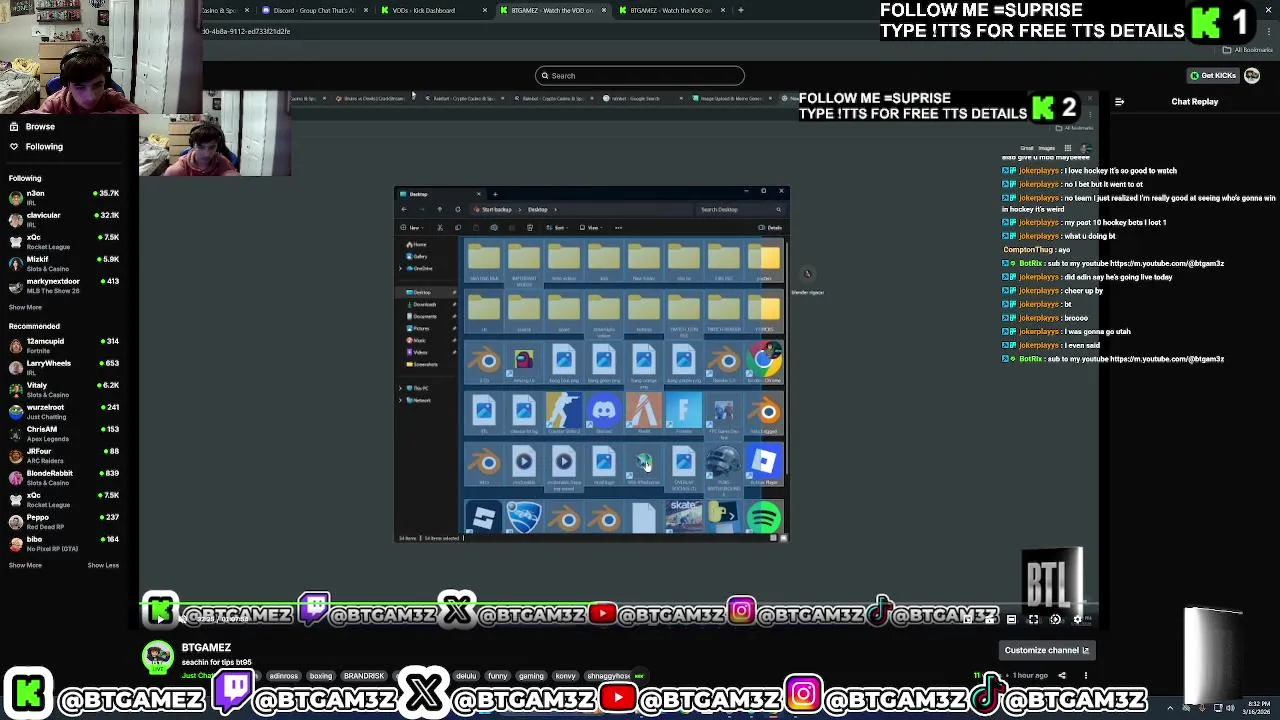Open Chrome shortcut in Desktop folder window
Image resolution: width=1280 pixels, height=720 pixels.
(765, 362)
